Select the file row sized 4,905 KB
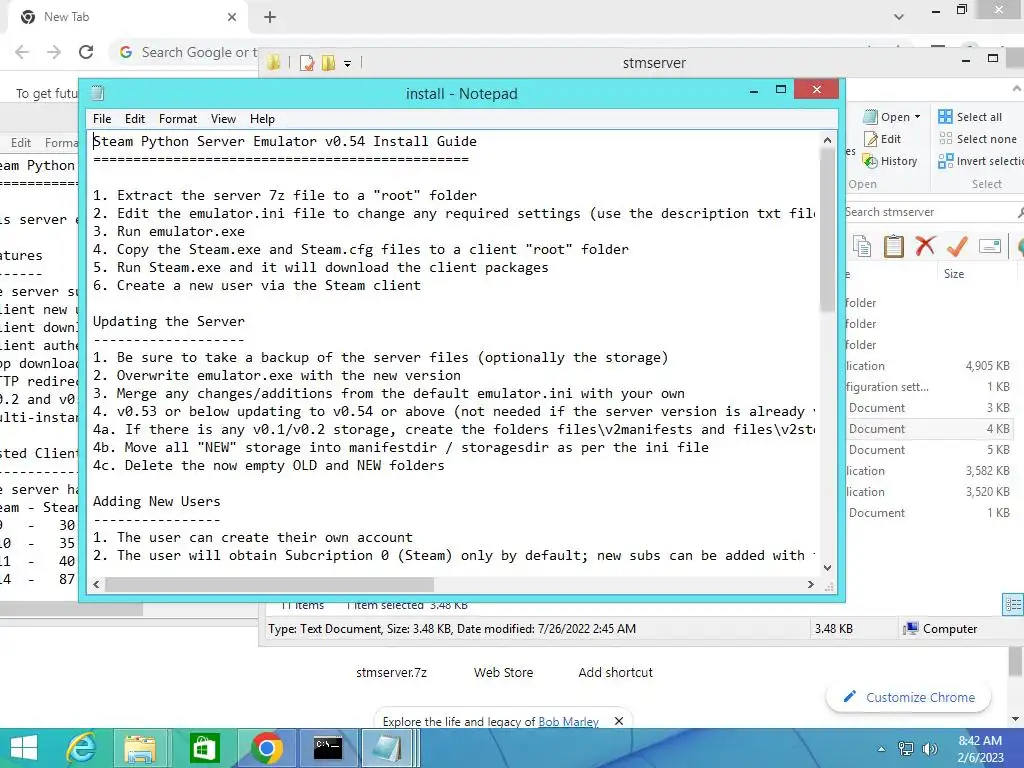Image resolution: width=1024 pixels, height=768 pixels. 929,366
